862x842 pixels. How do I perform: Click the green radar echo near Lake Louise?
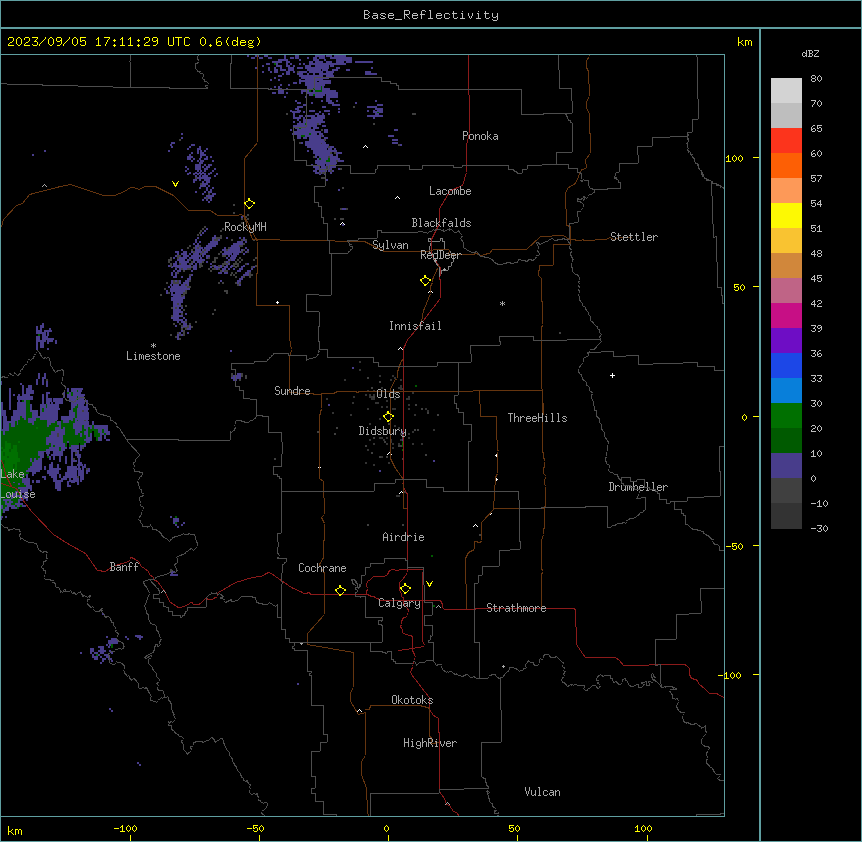pyautogui.click(x=27, y=440)
